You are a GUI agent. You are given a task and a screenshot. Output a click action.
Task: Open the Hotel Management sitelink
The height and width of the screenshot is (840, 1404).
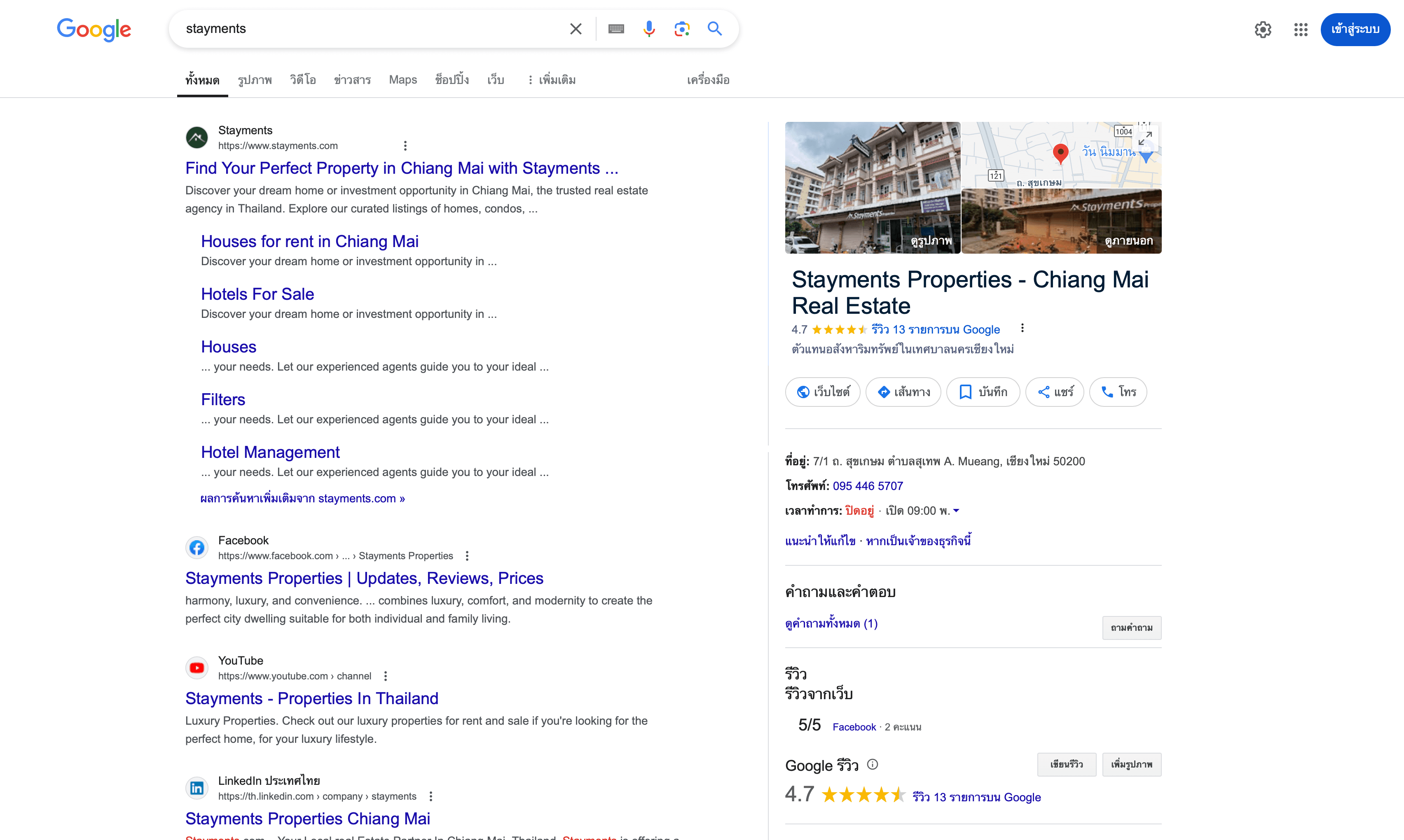[x=270, y=452]
